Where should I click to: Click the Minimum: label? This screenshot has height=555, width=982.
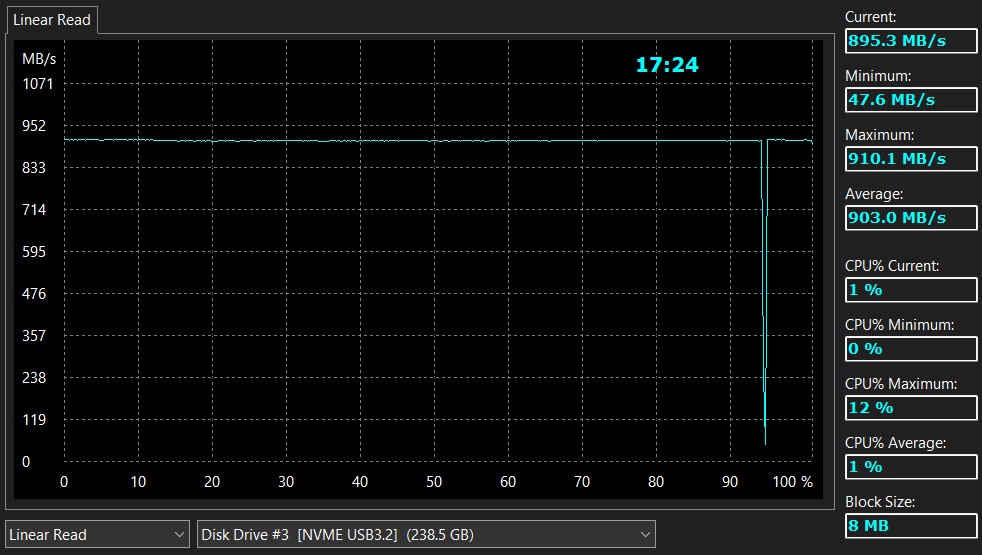pyautogui.click(x=878, y=76)
